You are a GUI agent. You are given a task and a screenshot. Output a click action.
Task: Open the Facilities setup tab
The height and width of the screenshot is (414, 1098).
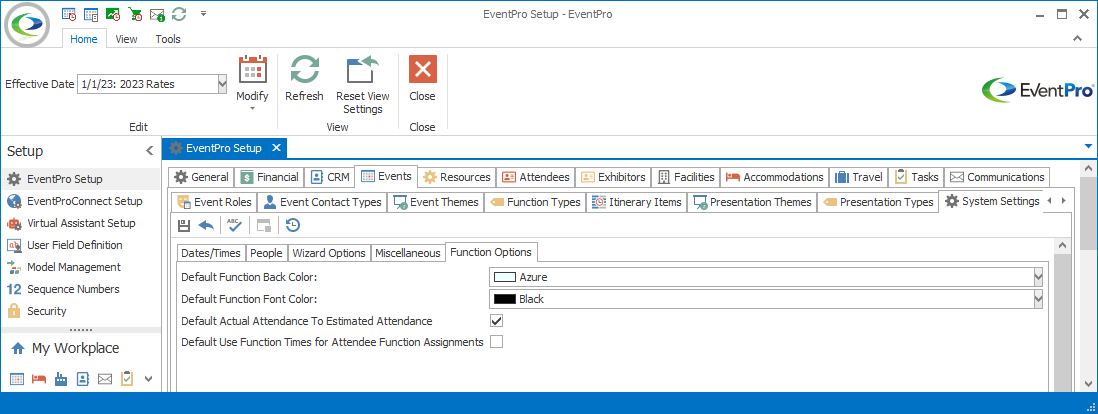686,177
